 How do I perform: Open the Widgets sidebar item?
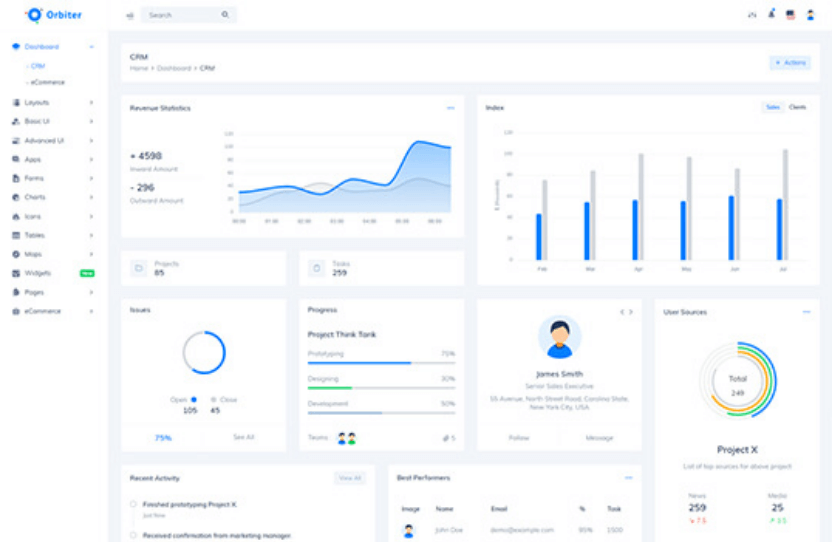tap(38, 273)
